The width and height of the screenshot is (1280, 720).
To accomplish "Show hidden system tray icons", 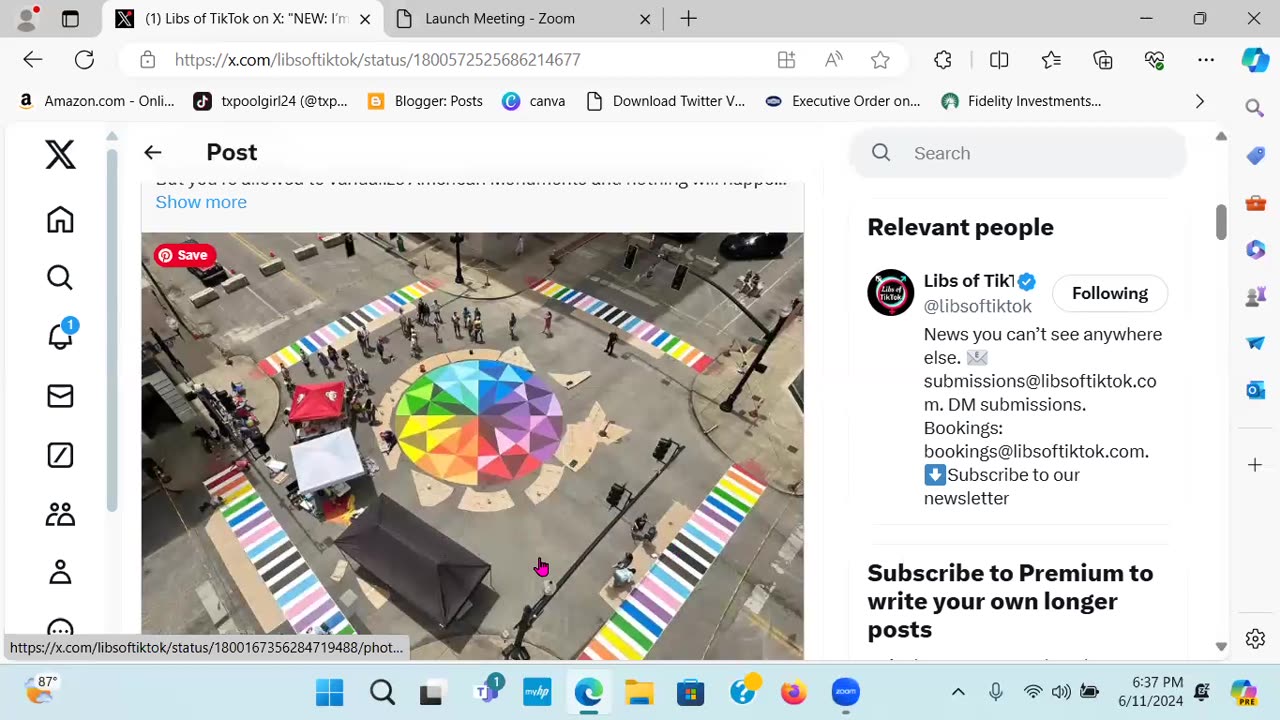I will click(x=958, y=692).
